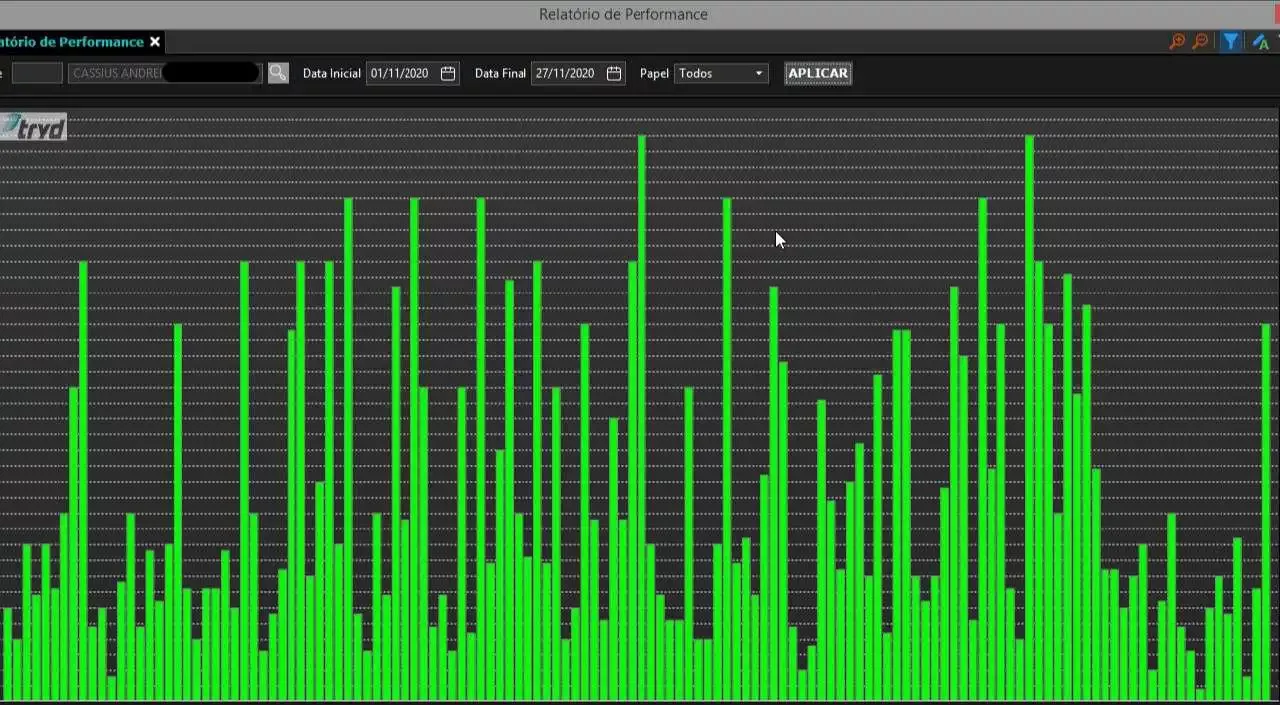Expand the Papel dropdown showing Todos

tap(721, 73)
